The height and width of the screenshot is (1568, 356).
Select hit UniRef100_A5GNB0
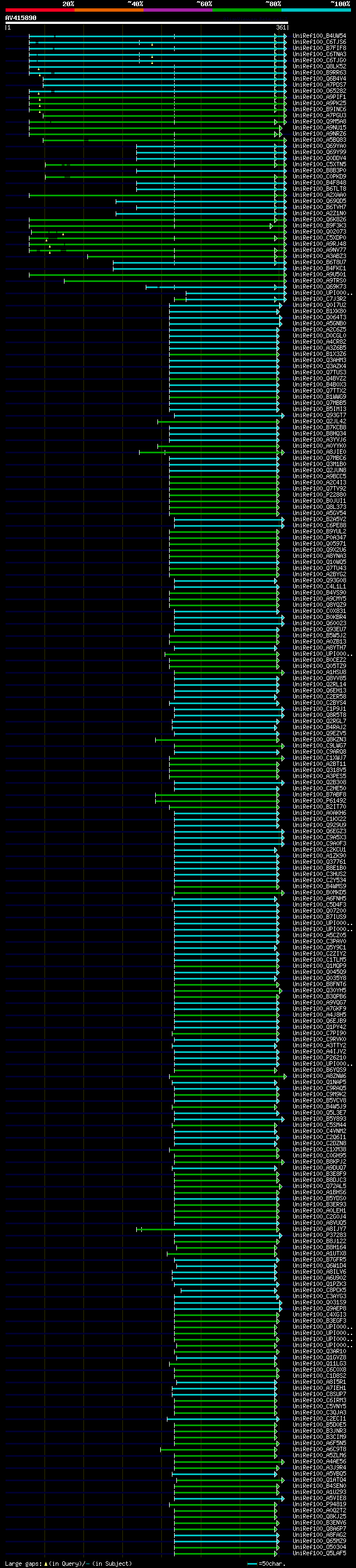[319, 324]
